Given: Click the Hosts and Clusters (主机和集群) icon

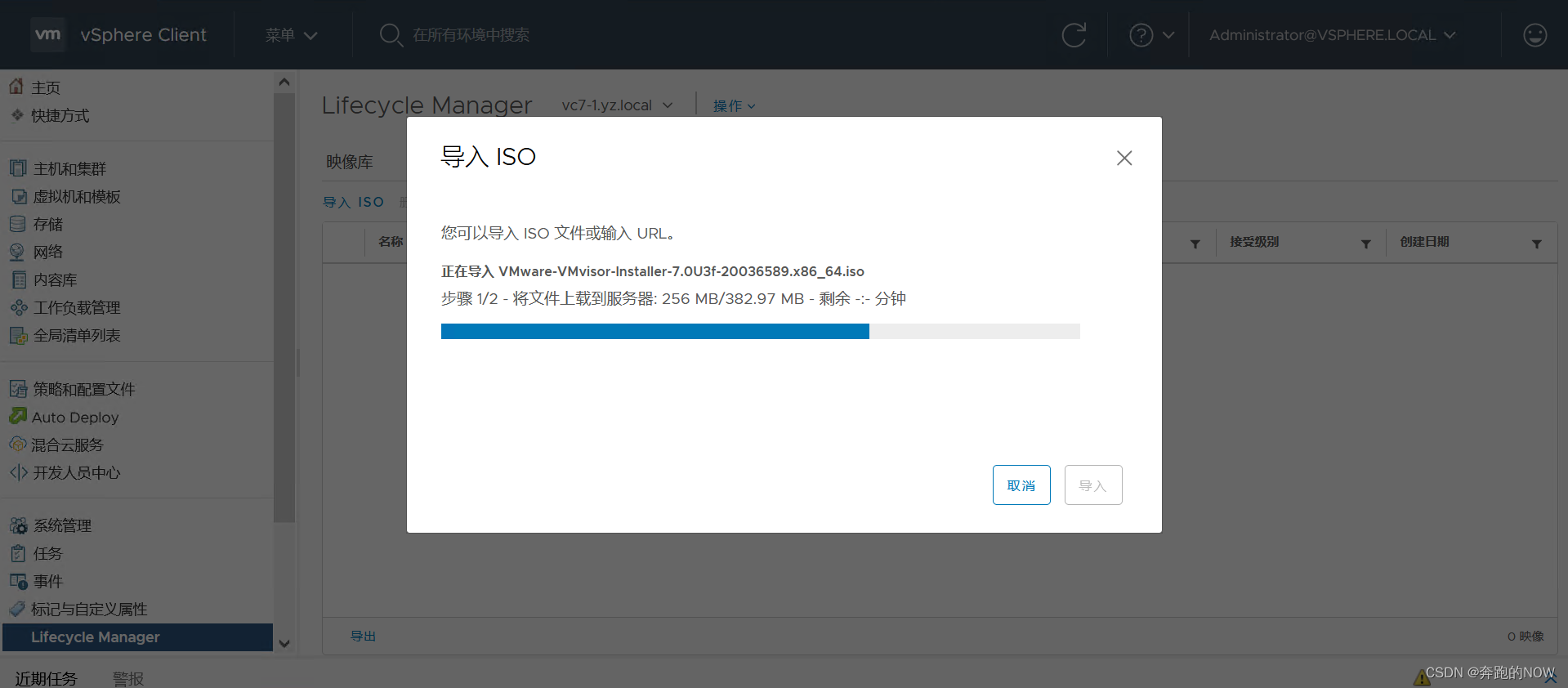Looking at the screenshot, I should 18,168.
